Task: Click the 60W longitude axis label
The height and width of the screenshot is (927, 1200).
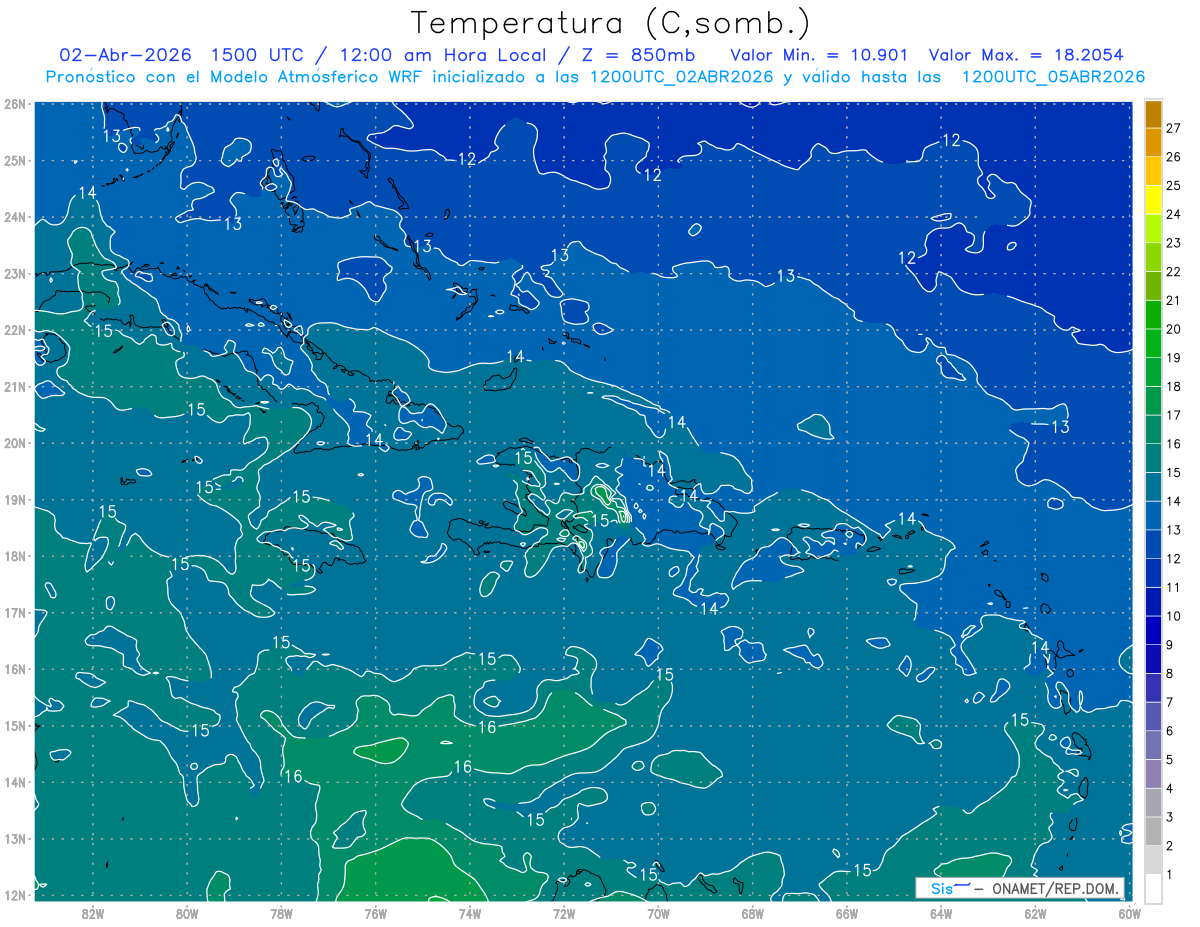Action: [x=1129, y=913]
